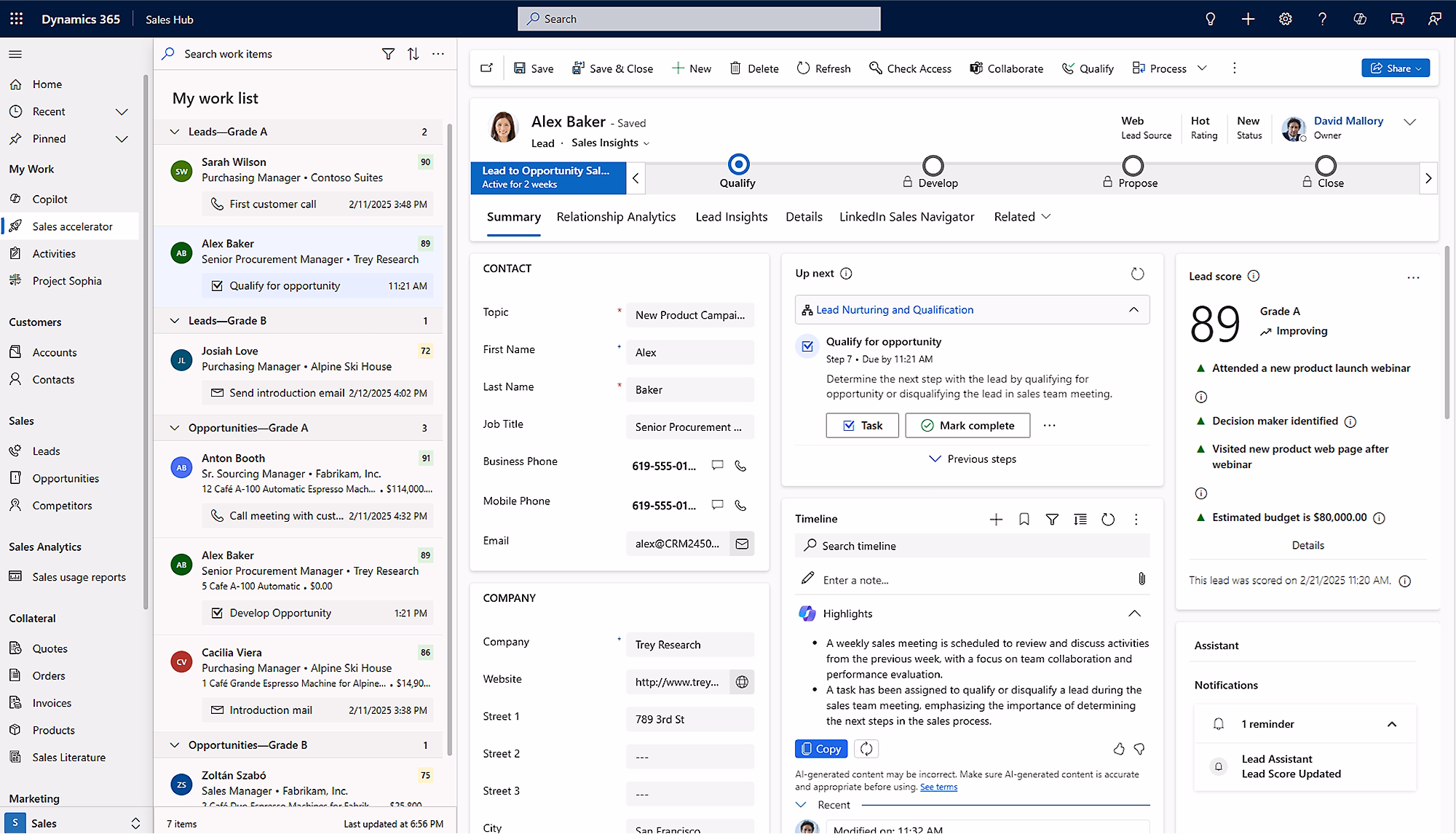This screenshot has width=1456, height=834.
Task: Open the Leads section under Sales
Action: click(45, 450)
